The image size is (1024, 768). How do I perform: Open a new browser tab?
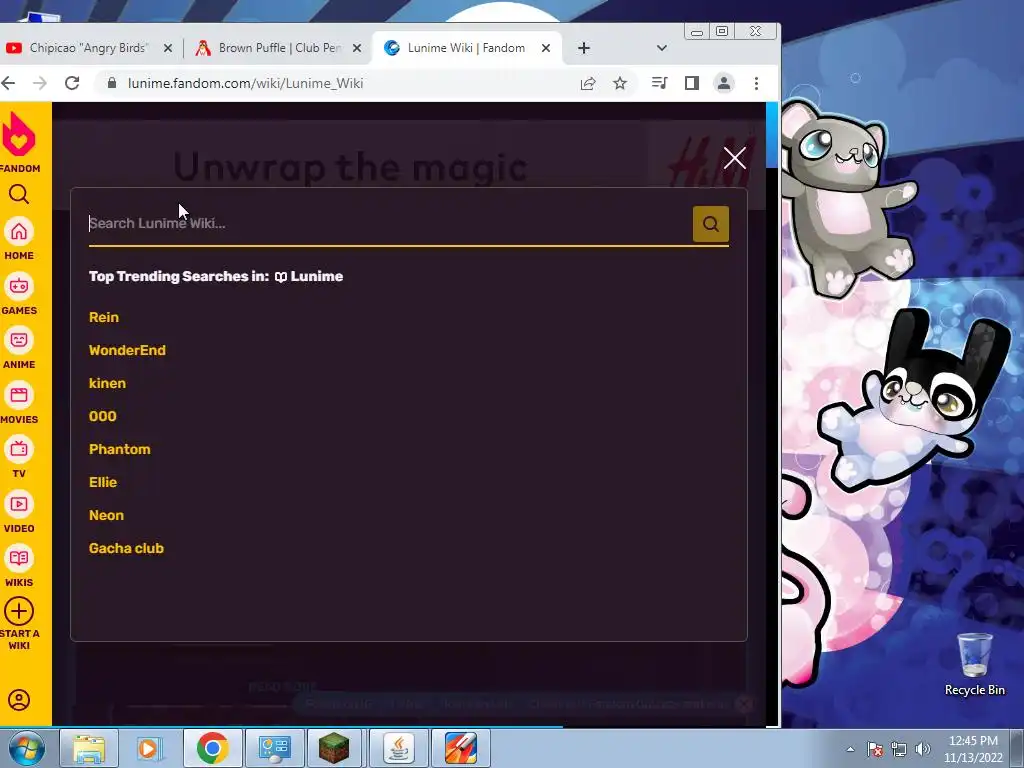(584, 48)
